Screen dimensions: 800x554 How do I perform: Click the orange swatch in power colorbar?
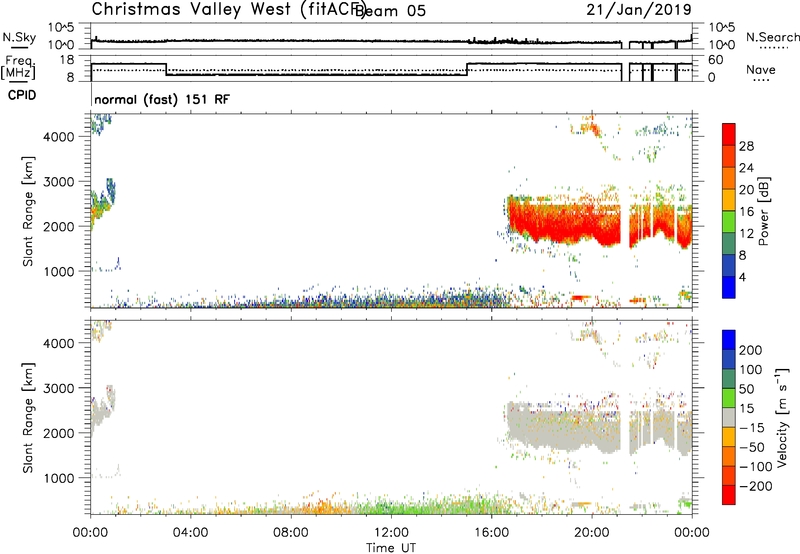[x=729, y=178]
